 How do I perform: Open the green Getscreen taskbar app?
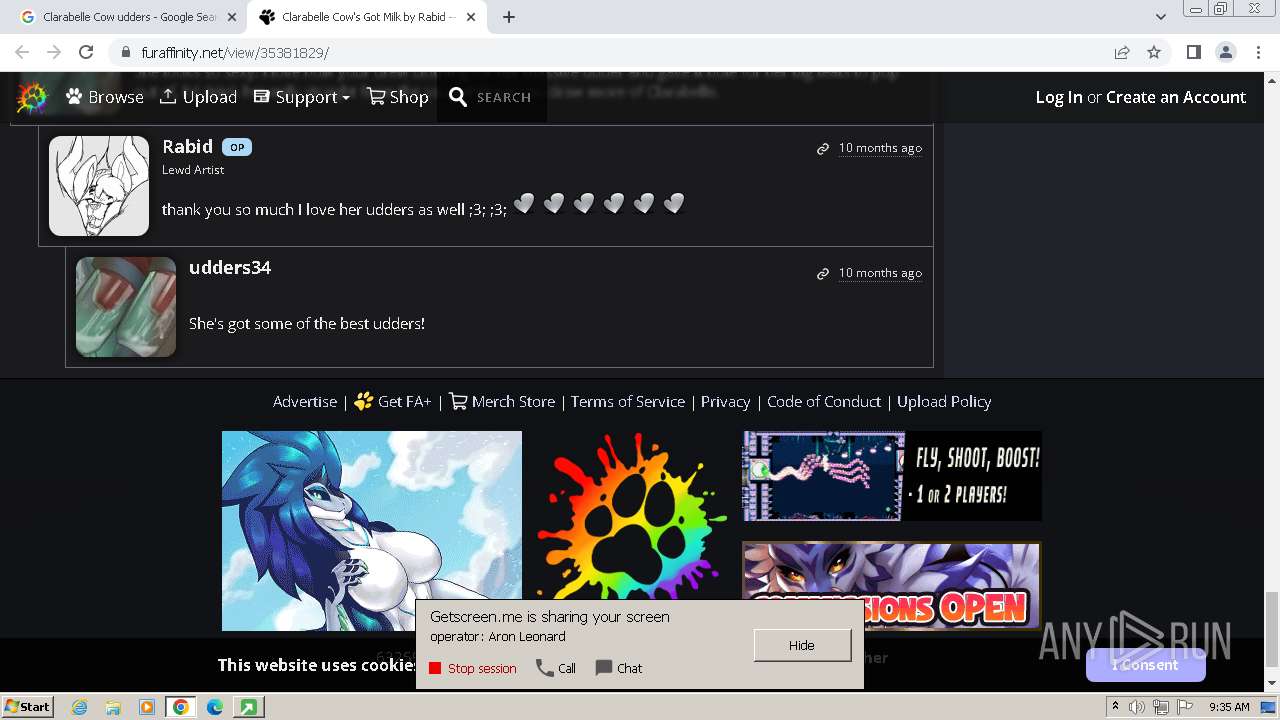pos(247,707)
